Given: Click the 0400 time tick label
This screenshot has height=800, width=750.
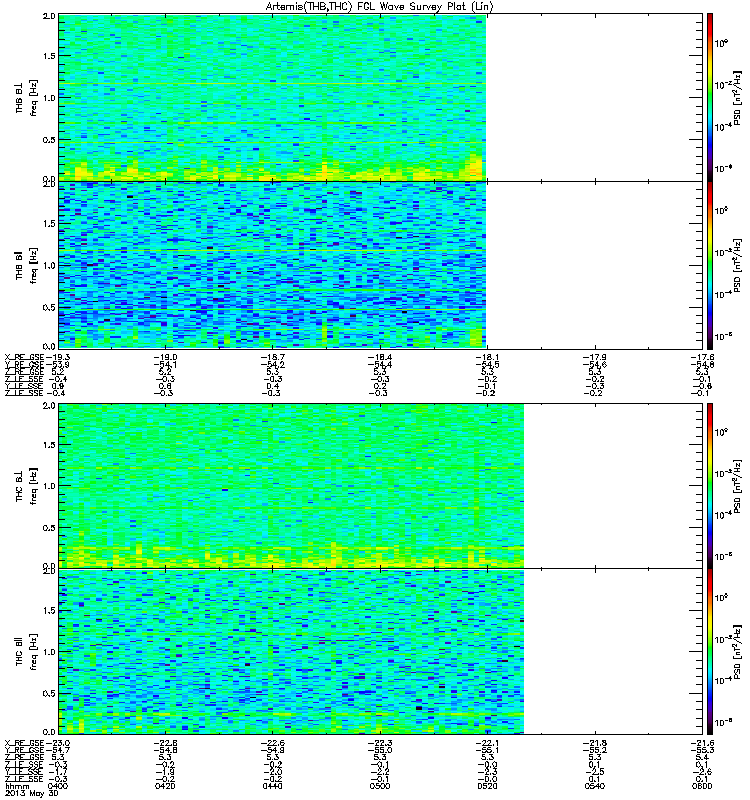Looking at the screenshot, I should point(57,786).
